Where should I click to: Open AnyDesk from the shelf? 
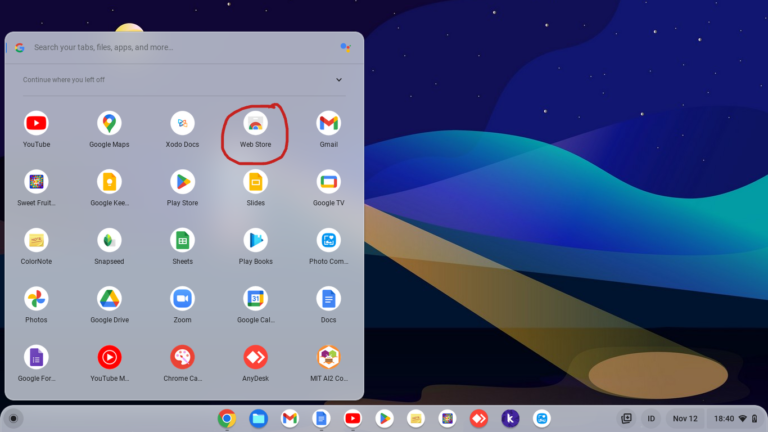(479, 418)
